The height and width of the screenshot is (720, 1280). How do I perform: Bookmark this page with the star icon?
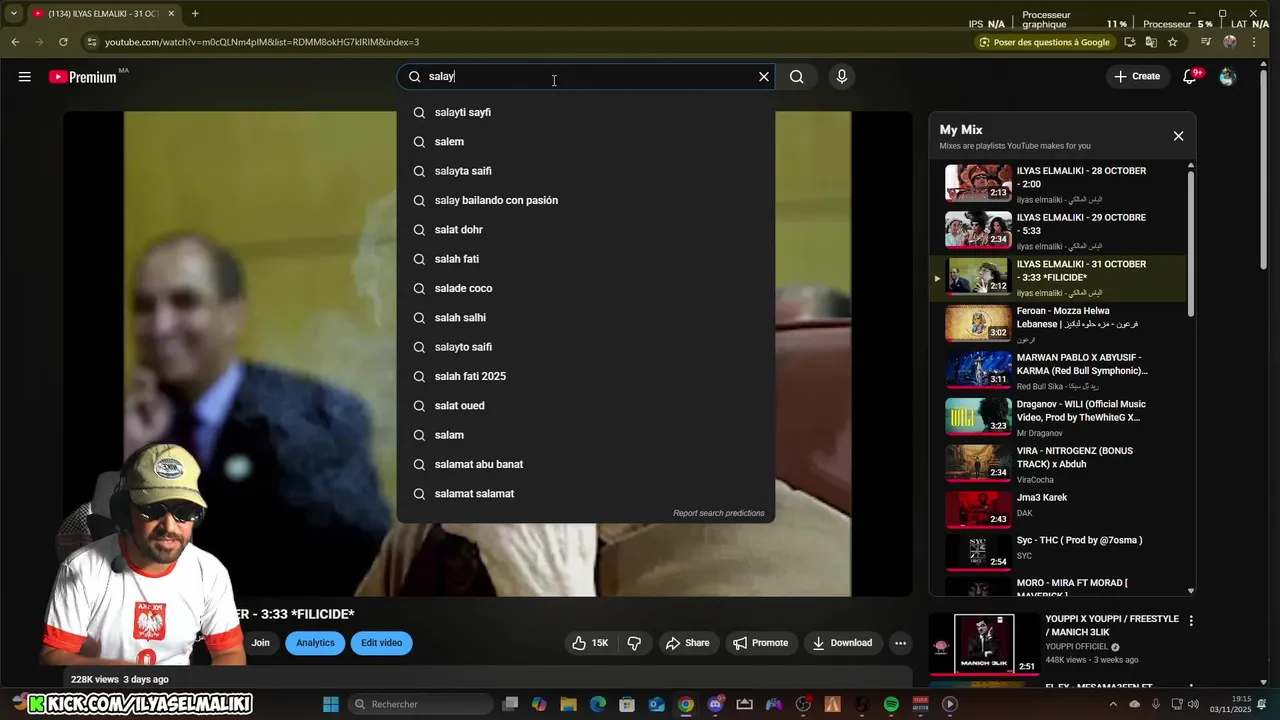point(1173,42)
